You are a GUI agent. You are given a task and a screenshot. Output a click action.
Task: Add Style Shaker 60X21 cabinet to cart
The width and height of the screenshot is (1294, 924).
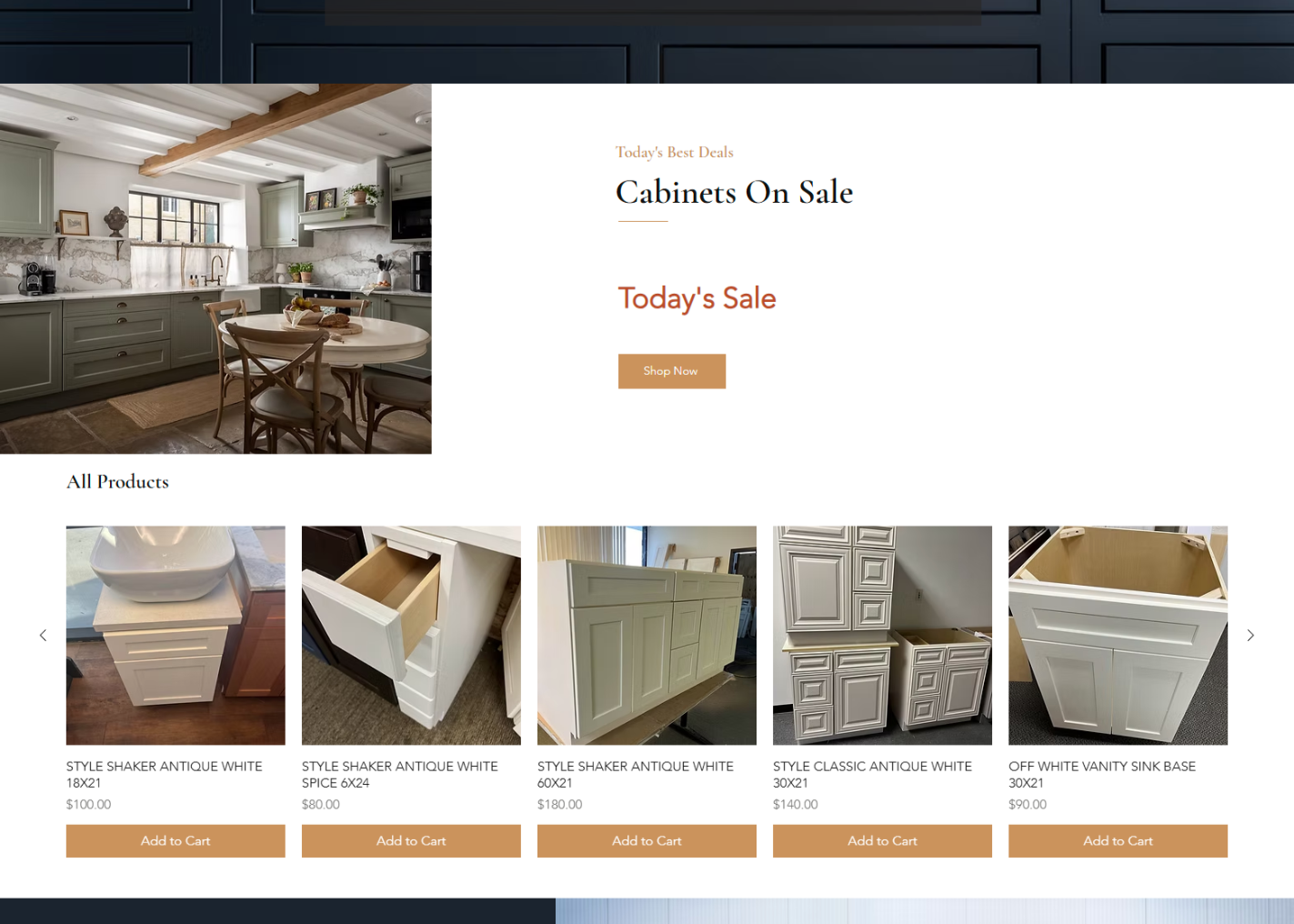pyautogui.click(x=647, y=841)
